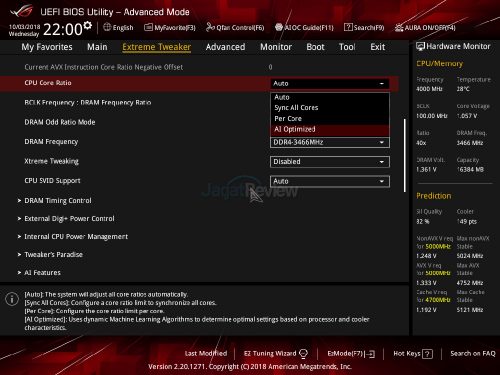Open the Search(F9) question mark icon
This screenshot has width=500, height=375.
click(x=348, y=27)
